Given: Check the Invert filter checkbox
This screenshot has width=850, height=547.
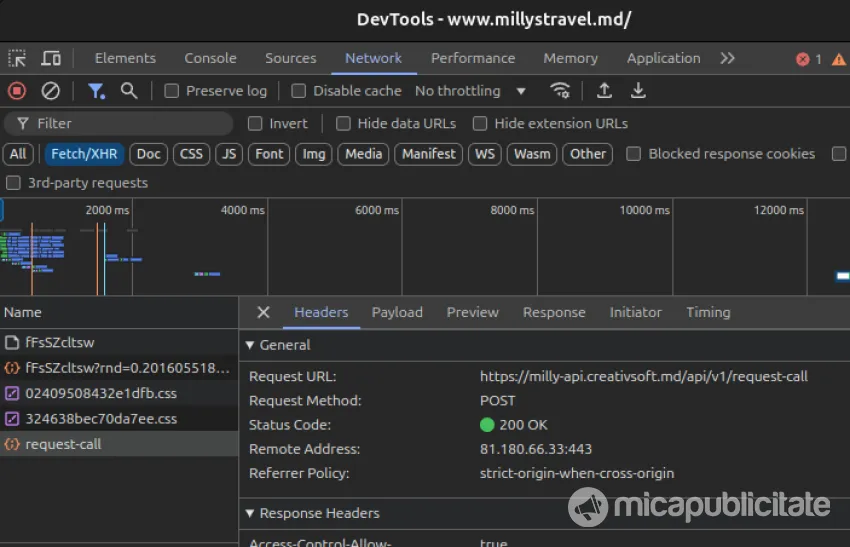Looking at the screenshot, I should coord(255,124).
